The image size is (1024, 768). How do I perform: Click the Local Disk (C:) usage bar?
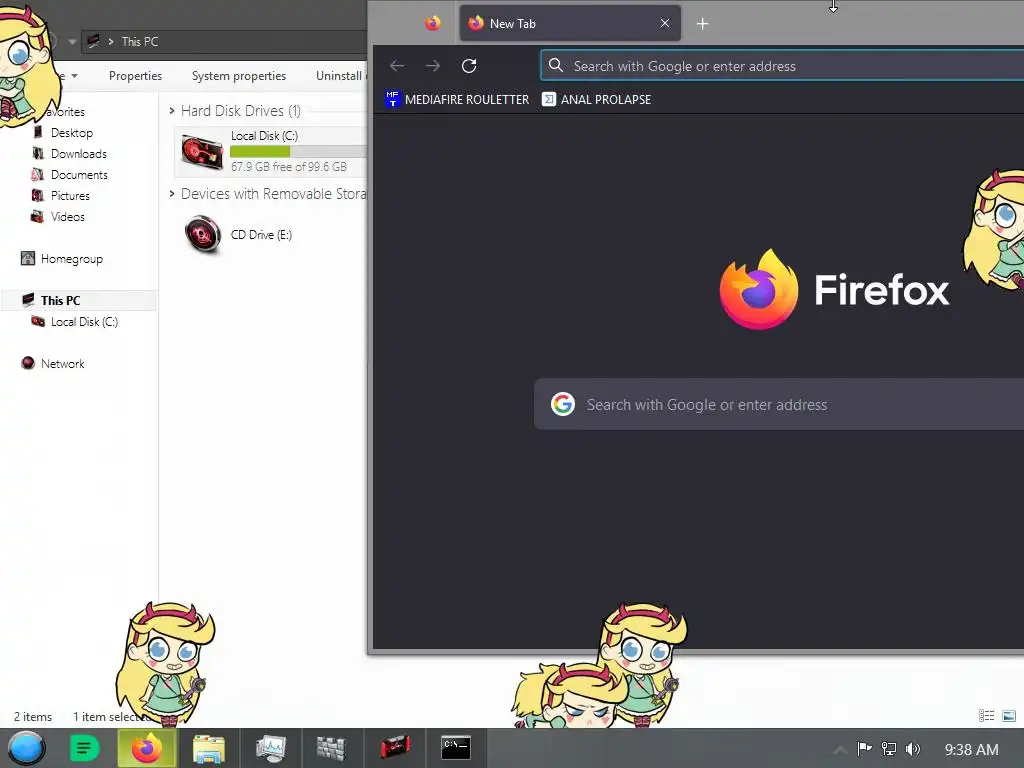click(x=298, y=152)
